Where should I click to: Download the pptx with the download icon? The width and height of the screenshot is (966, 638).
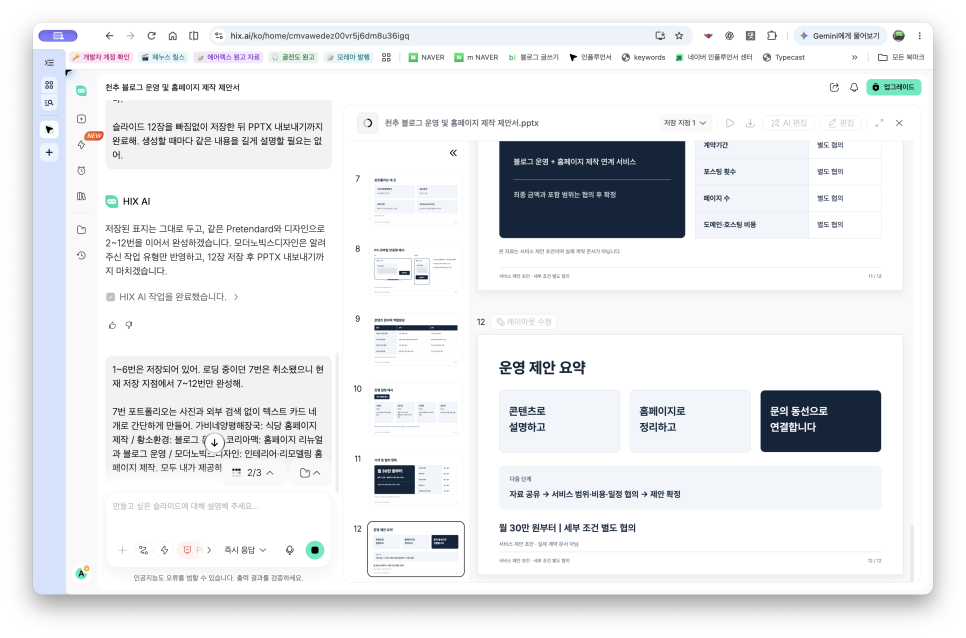point(750,123)
